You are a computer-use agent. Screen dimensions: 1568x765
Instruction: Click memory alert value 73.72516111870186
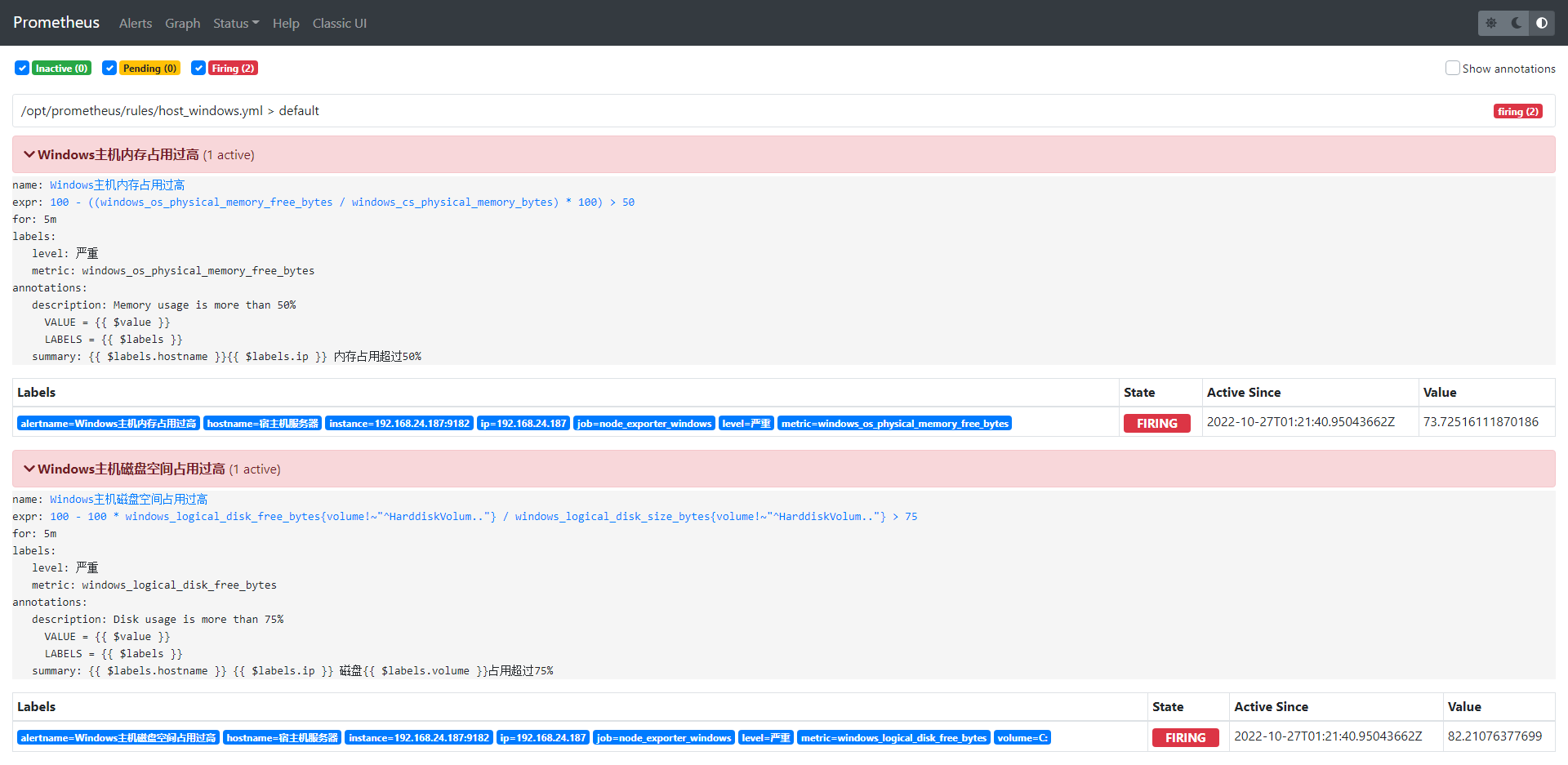pos(1481,422)
